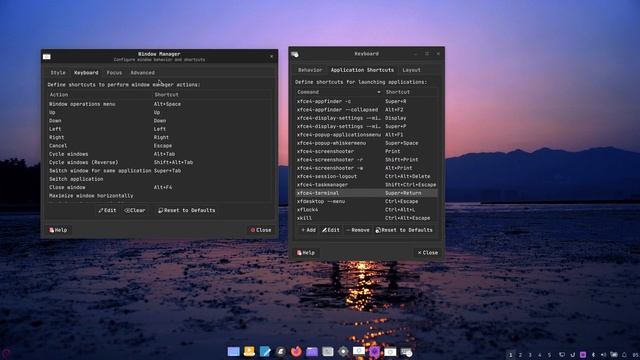Click Close button at Window Manager bottom
Viewport: 640px width, 360px height.
point(261,230)
